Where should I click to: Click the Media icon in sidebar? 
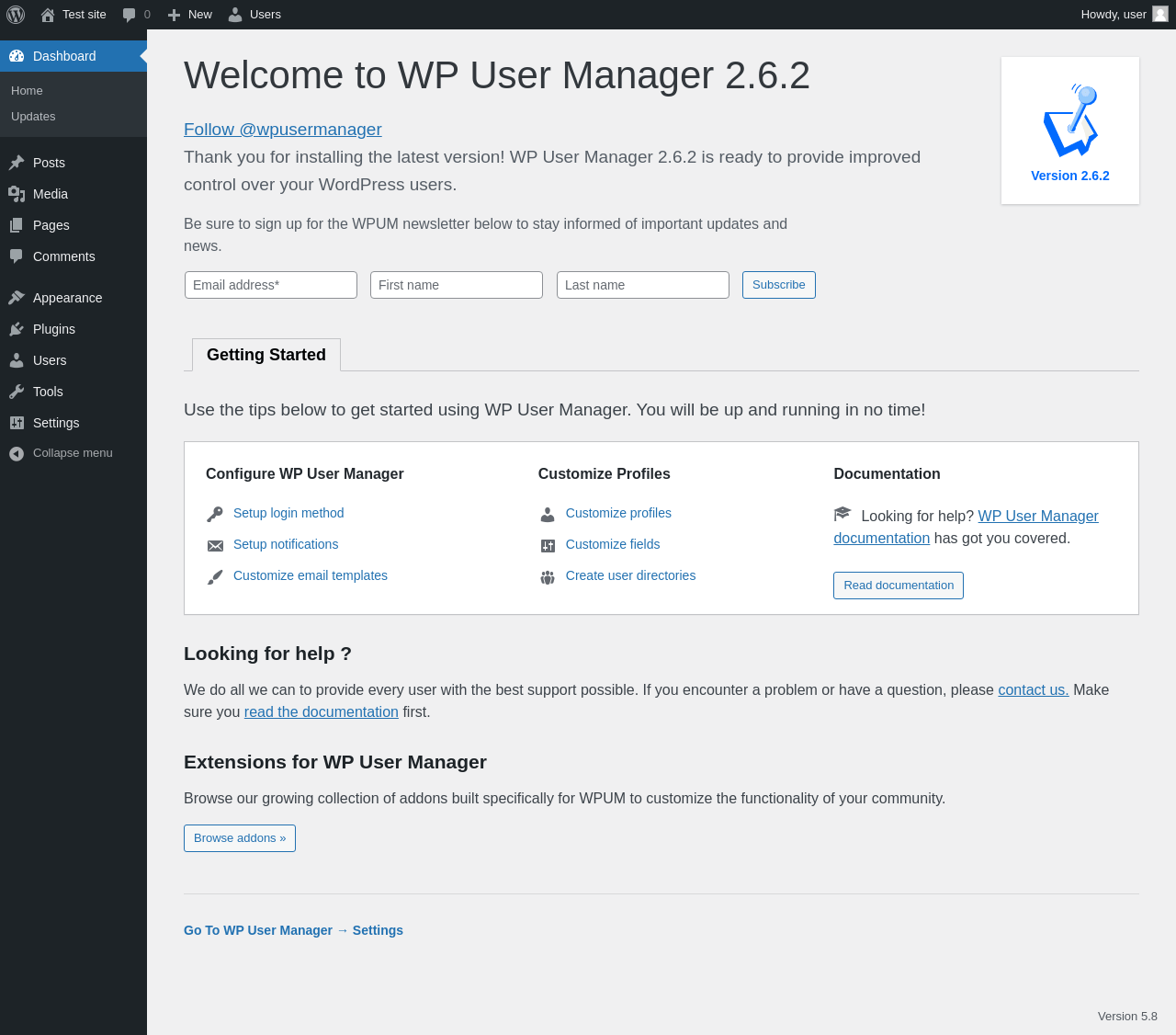17,194
